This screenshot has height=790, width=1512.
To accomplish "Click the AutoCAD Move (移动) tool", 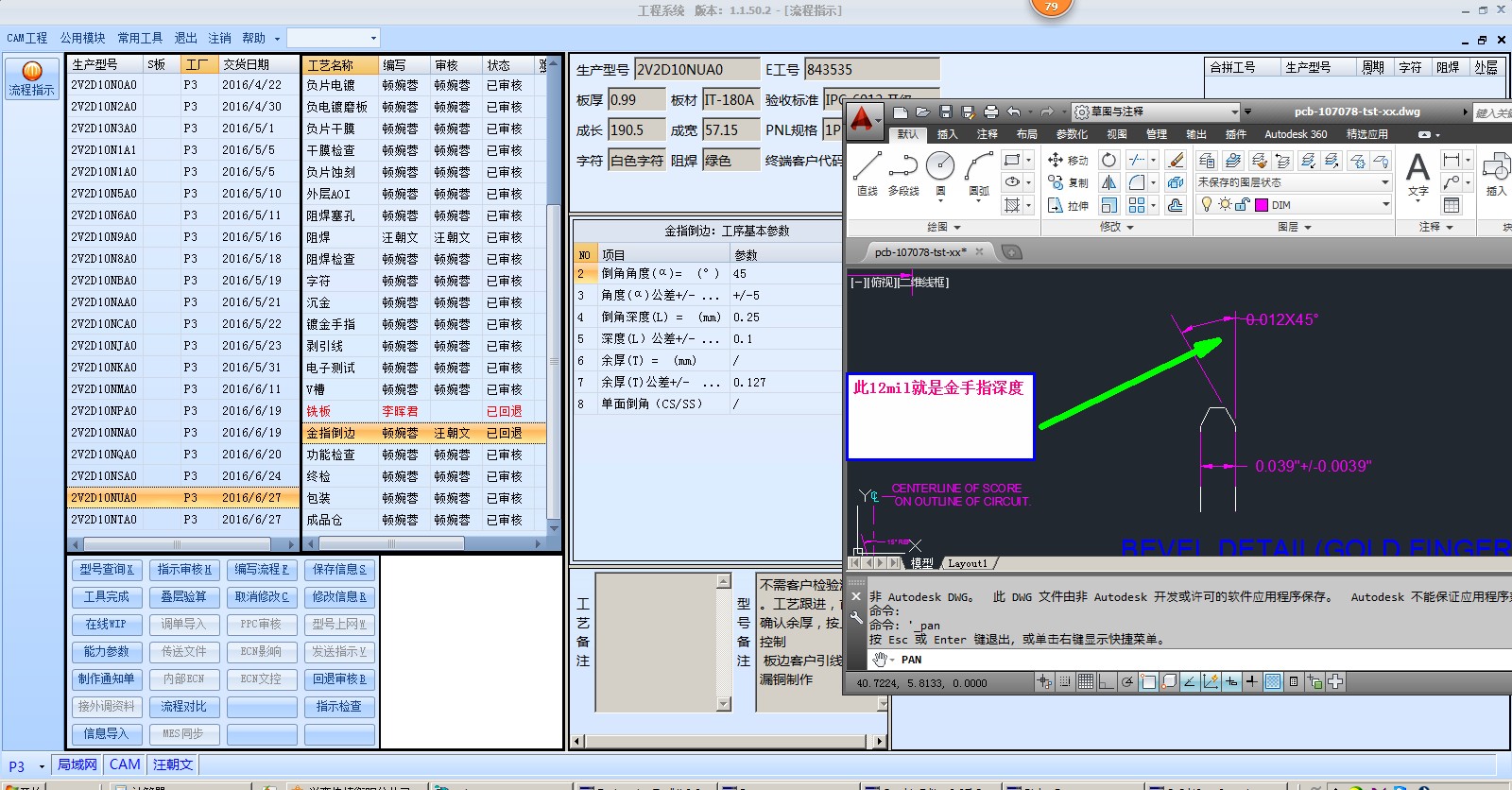I will [1069, 160].
